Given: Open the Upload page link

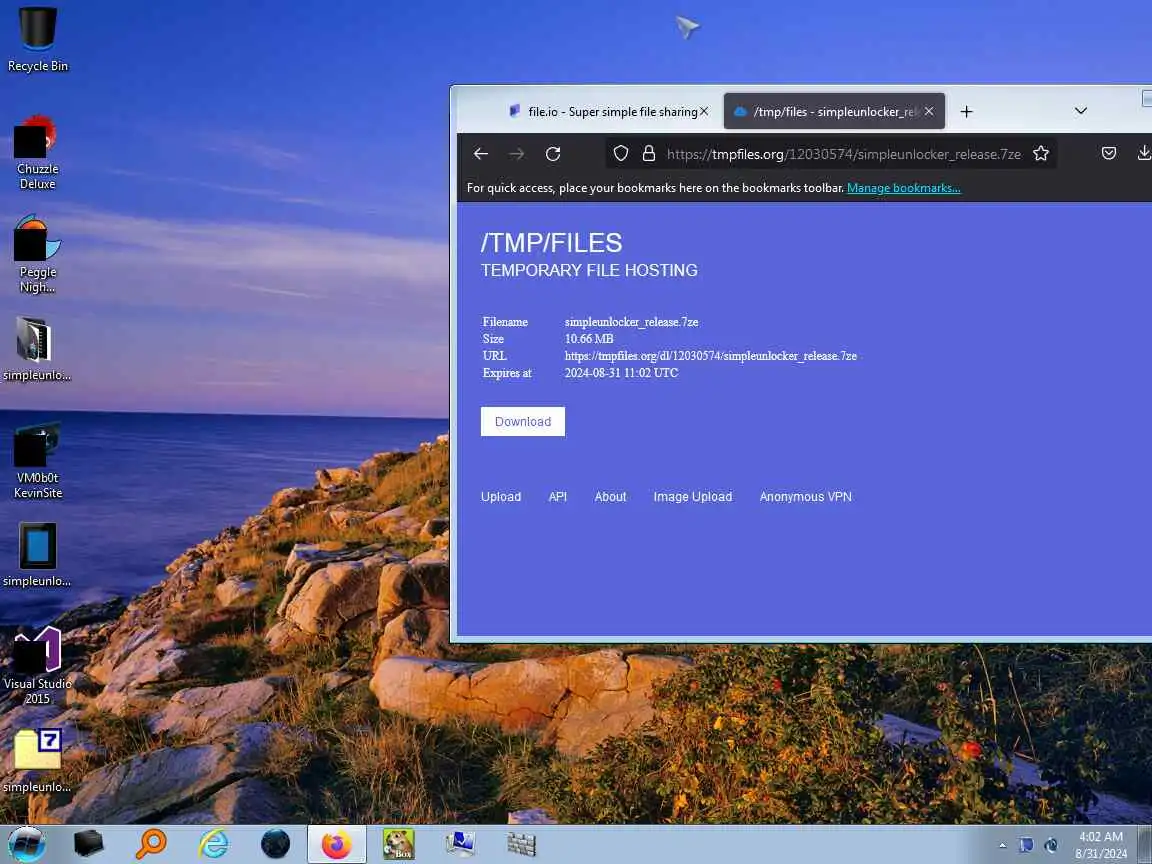Looking at the screenshot, I should point(501,497).
